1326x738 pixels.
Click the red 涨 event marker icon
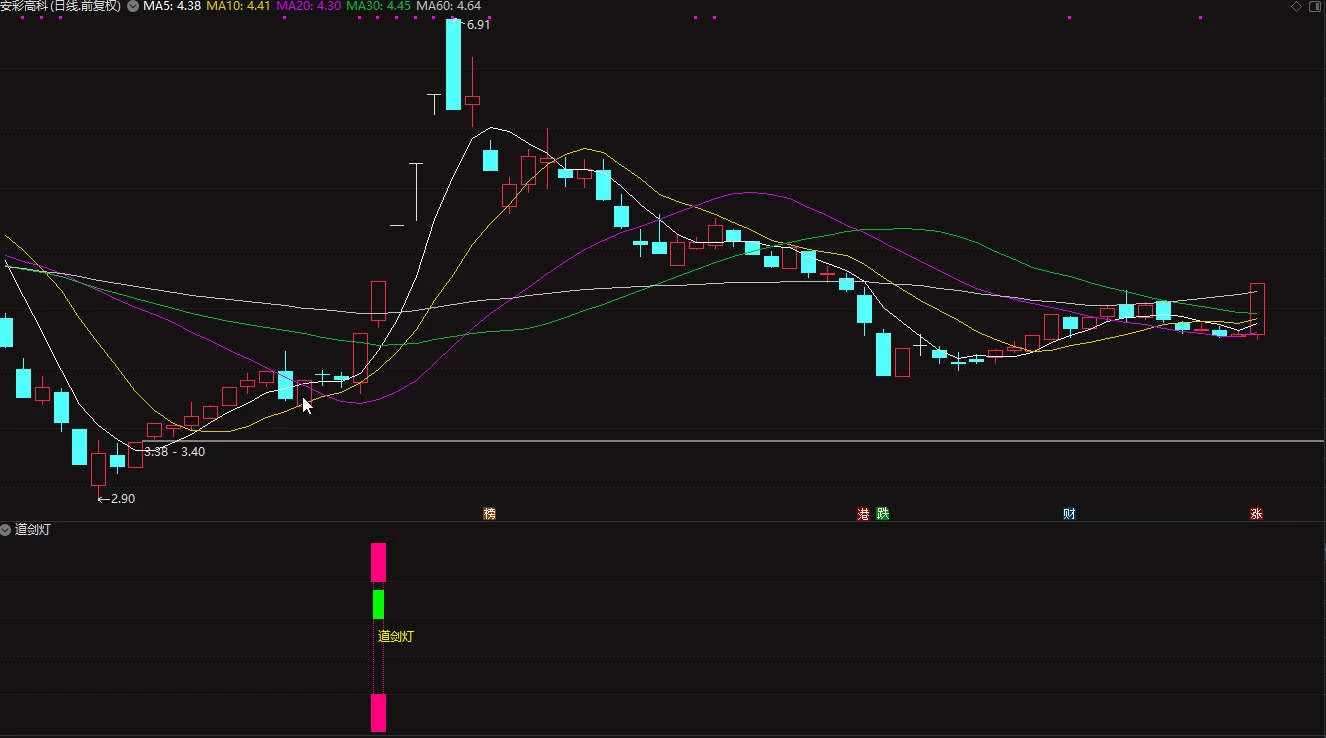tap(1256, 514)
